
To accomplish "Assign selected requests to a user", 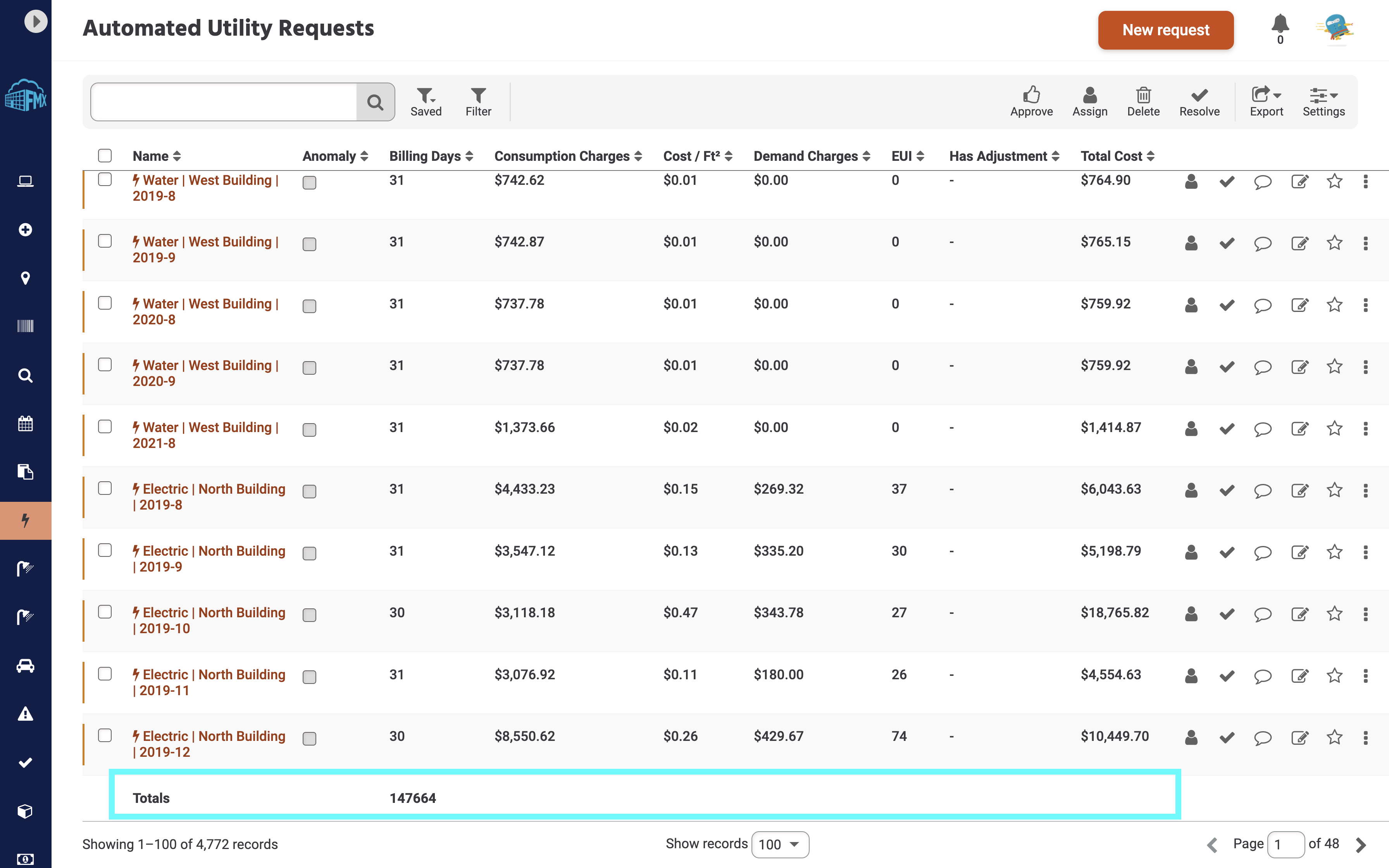I will [x=1089, y=102].
